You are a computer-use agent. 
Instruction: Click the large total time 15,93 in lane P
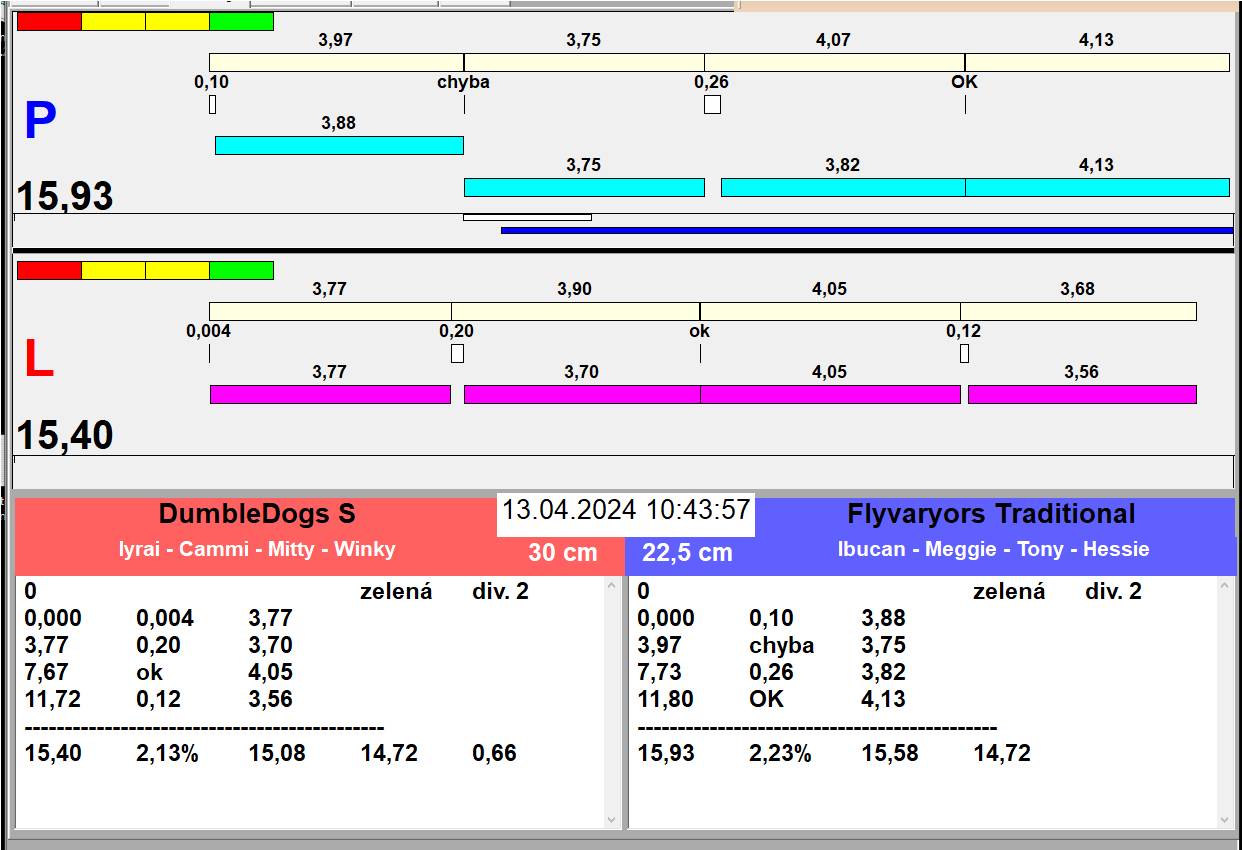(65, 196)
